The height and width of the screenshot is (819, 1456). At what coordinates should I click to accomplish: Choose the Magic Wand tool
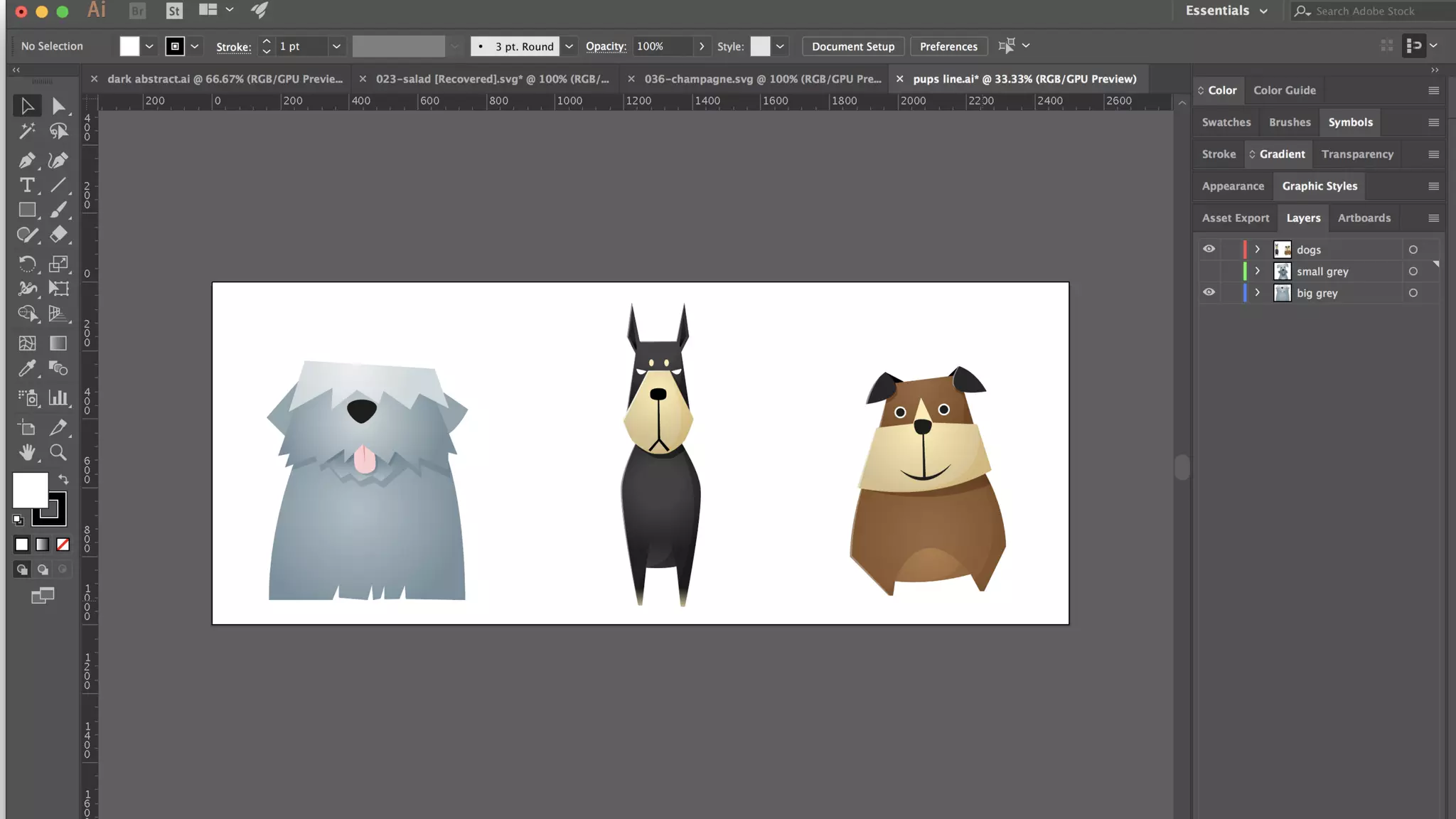26,131
